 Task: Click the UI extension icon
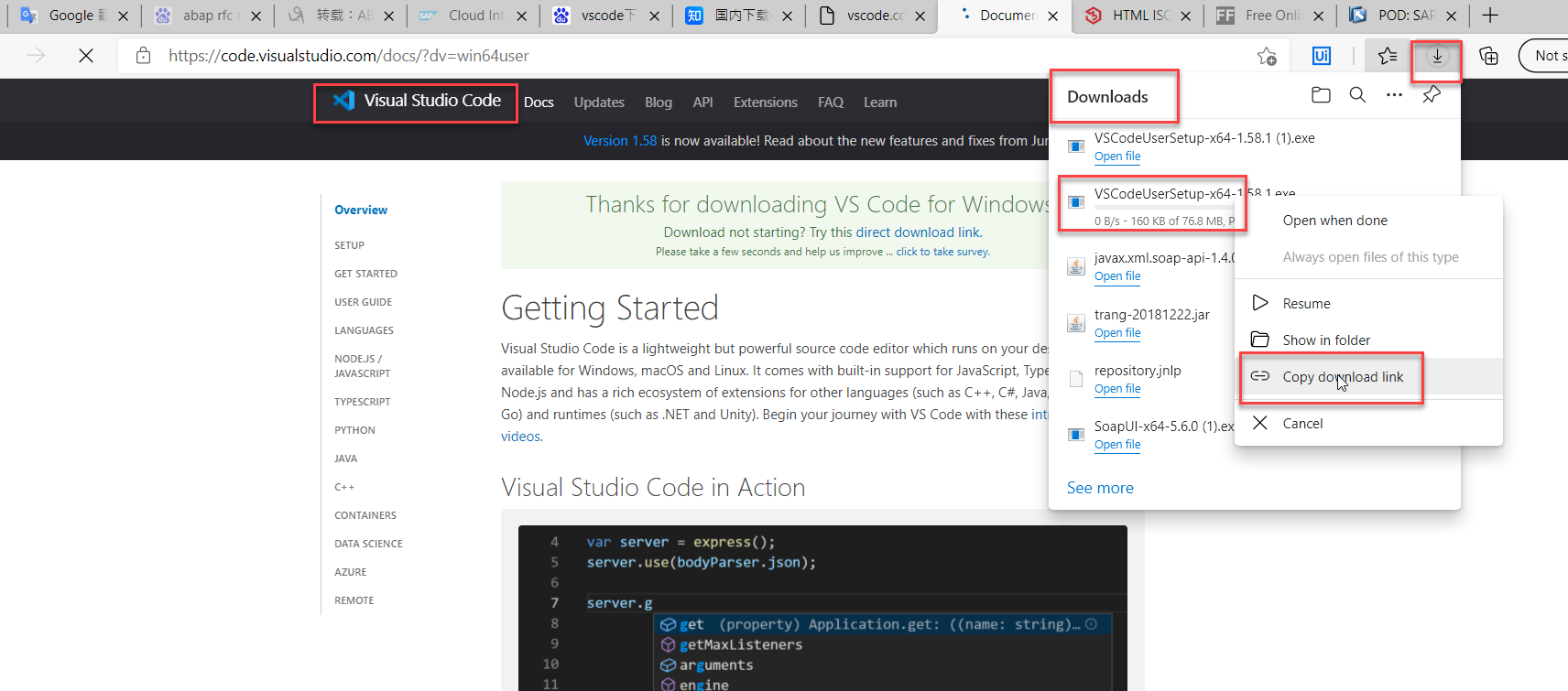(1321, 56)
